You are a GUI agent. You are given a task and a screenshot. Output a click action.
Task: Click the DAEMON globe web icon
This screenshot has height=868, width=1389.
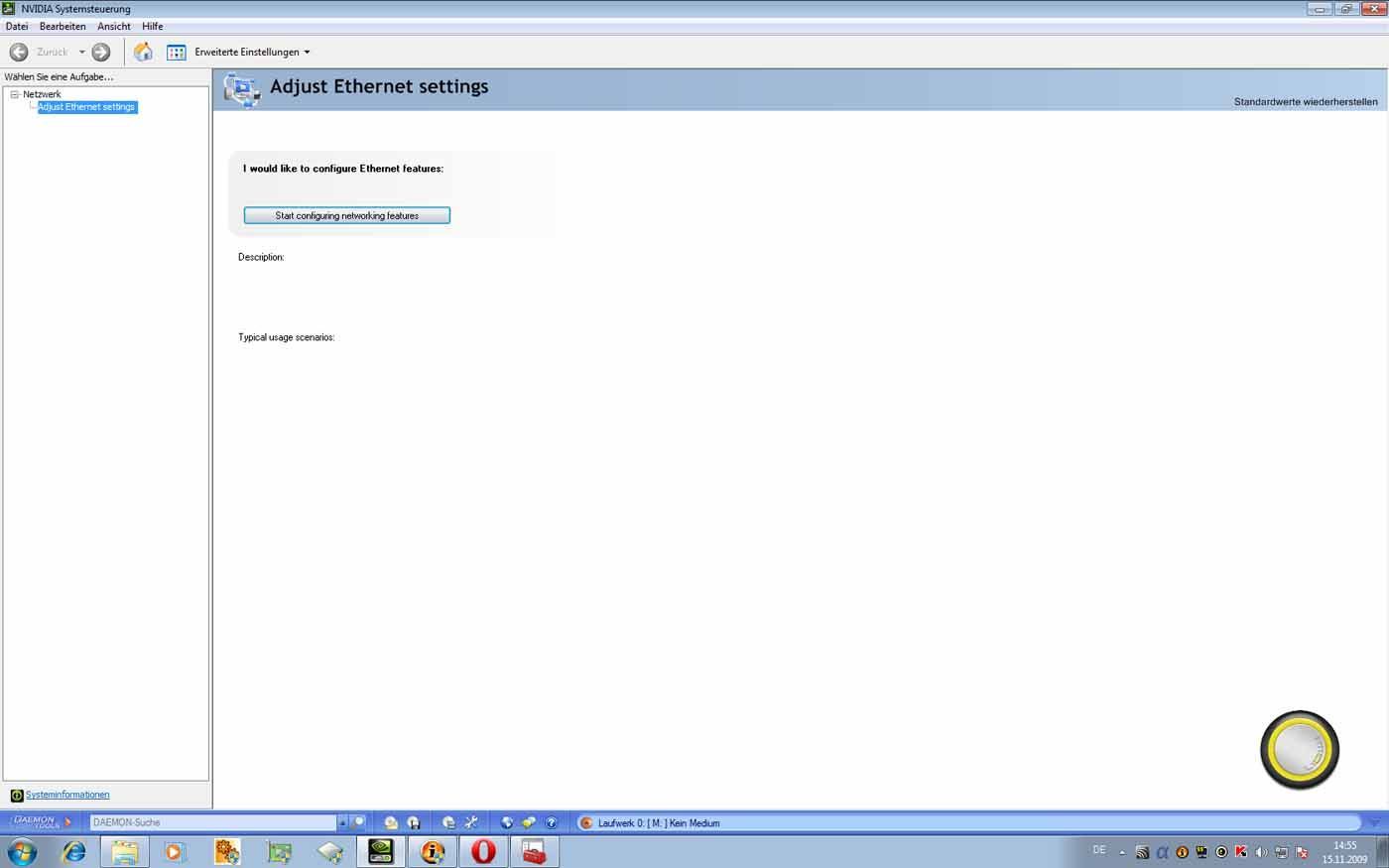[506, 822]
